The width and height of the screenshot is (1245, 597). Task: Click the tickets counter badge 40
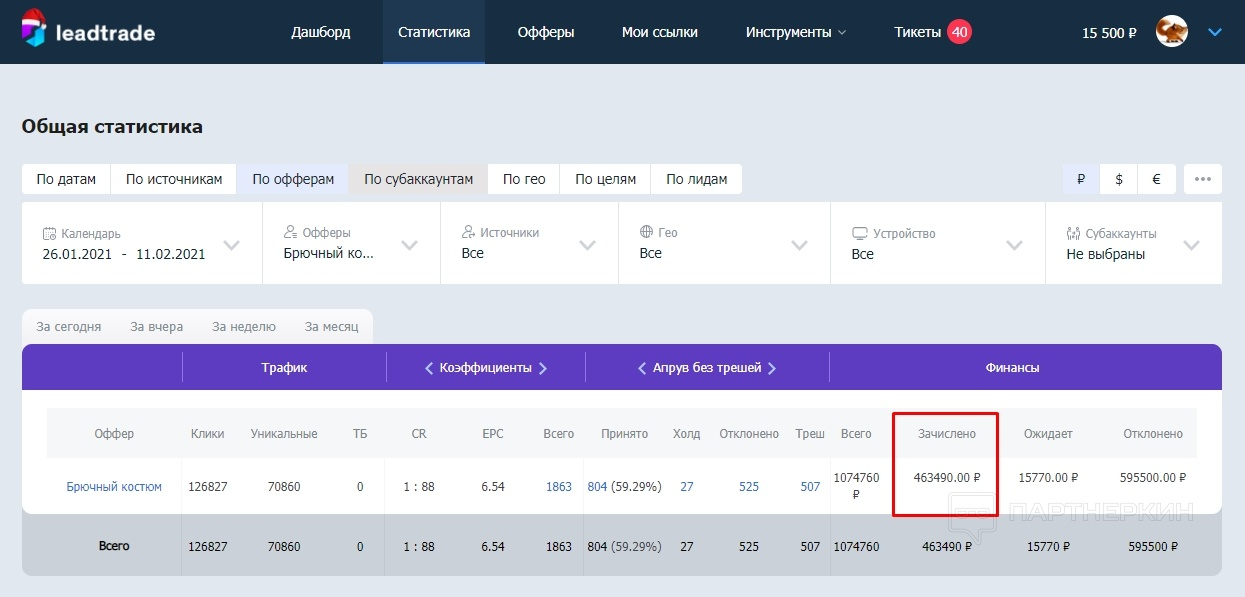pos(959,32)
